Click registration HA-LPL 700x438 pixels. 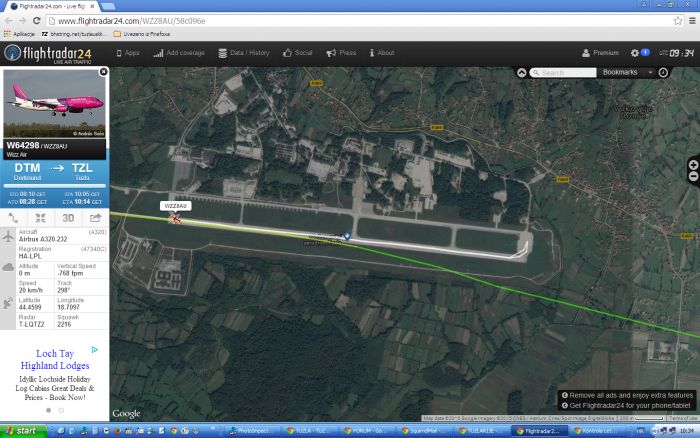pos(30,256)
